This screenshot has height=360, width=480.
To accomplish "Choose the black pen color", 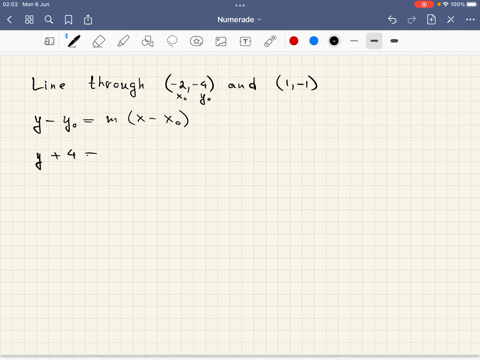I will click(334, 41).
